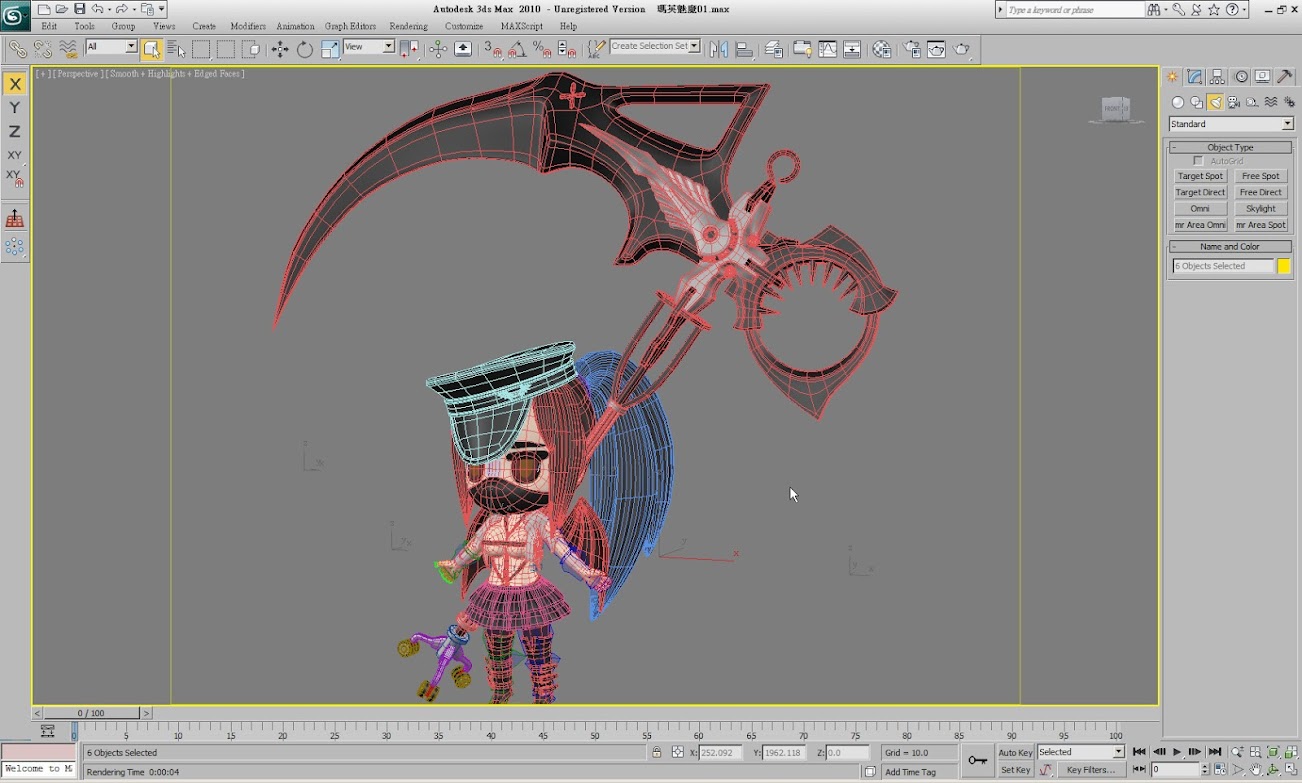Open the quick access toolbar dropdown arrow
The width and height of the screenshot is (1302, 783).
[x=162, y=9]
